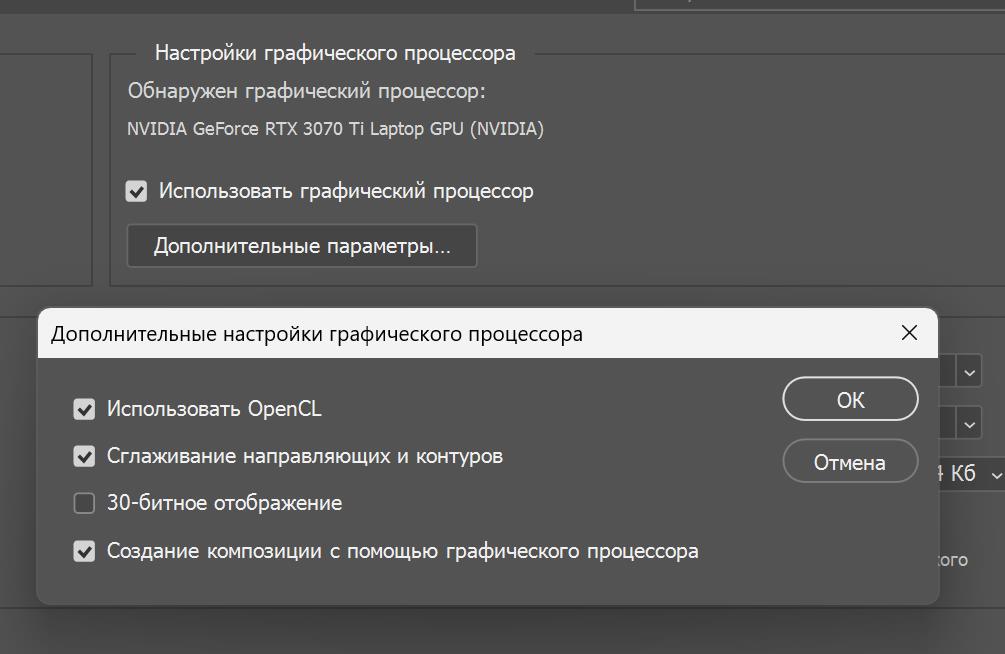Screen dimensions: 1005x654
Task: Expand the second dropdown chevron
Action: pyautogui.click(x=967, y=423)
